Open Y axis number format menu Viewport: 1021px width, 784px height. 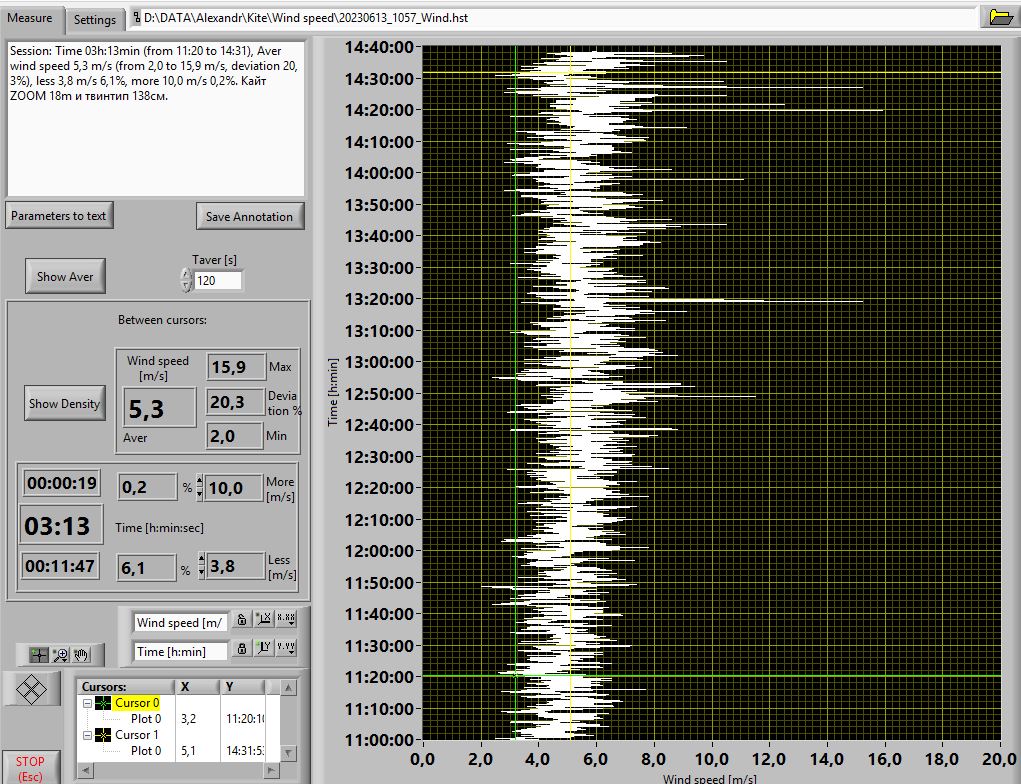287,649
